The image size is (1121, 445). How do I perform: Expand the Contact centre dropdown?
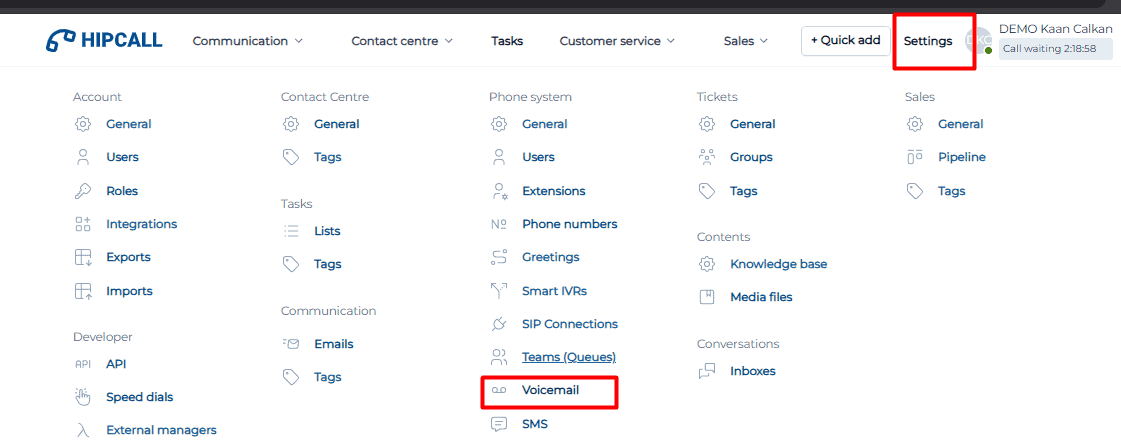click(x=402, y=41)
